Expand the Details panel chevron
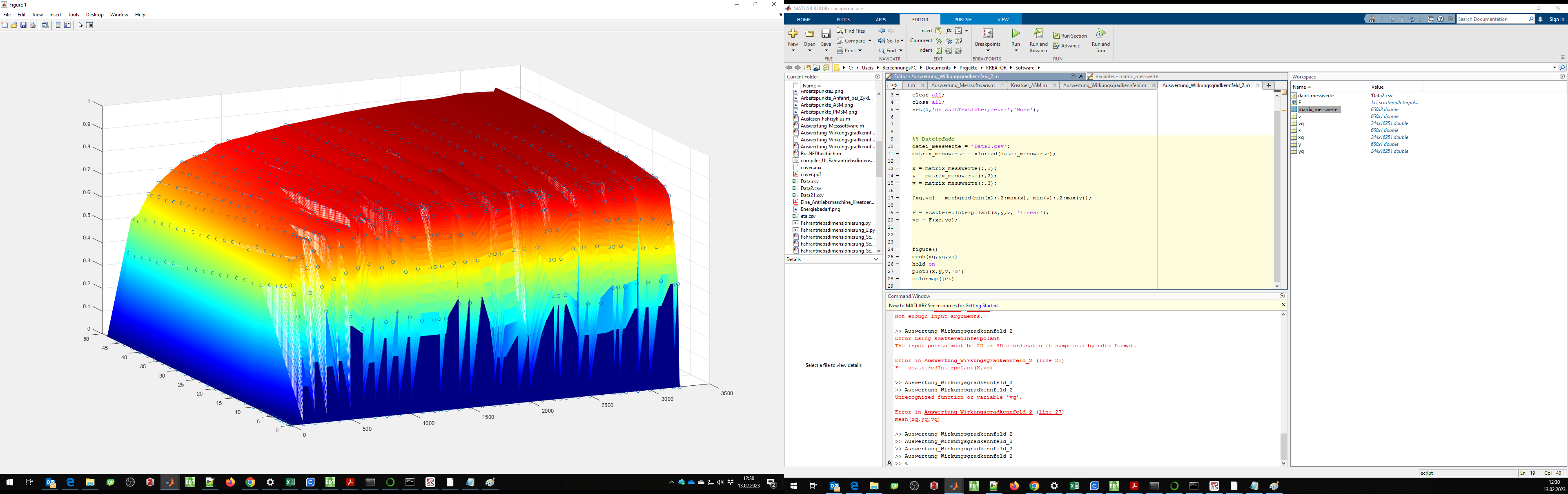This screenshot has width=1568, height=494. 876,259
